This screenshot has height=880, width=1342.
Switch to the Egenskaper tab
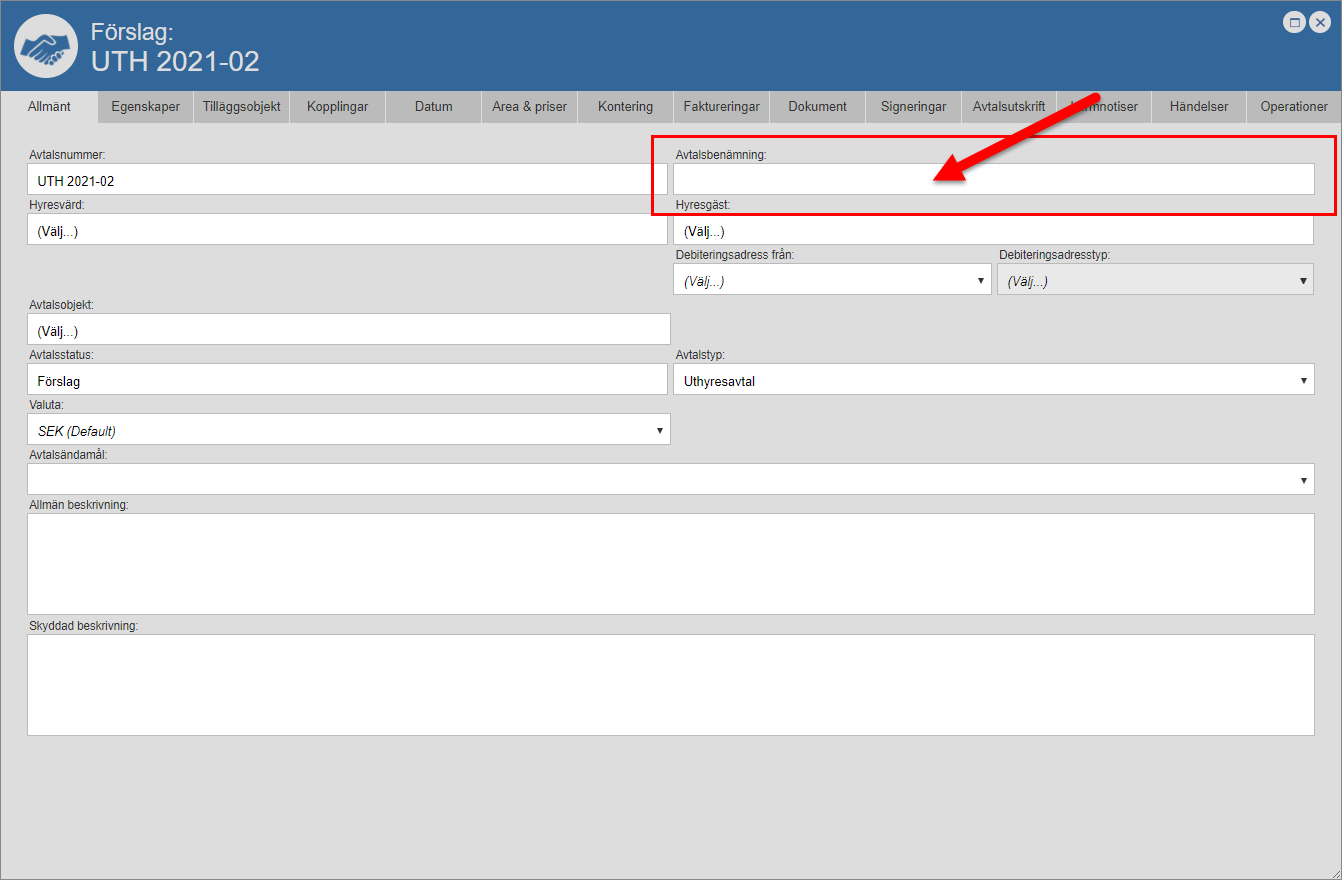[146, 107]
